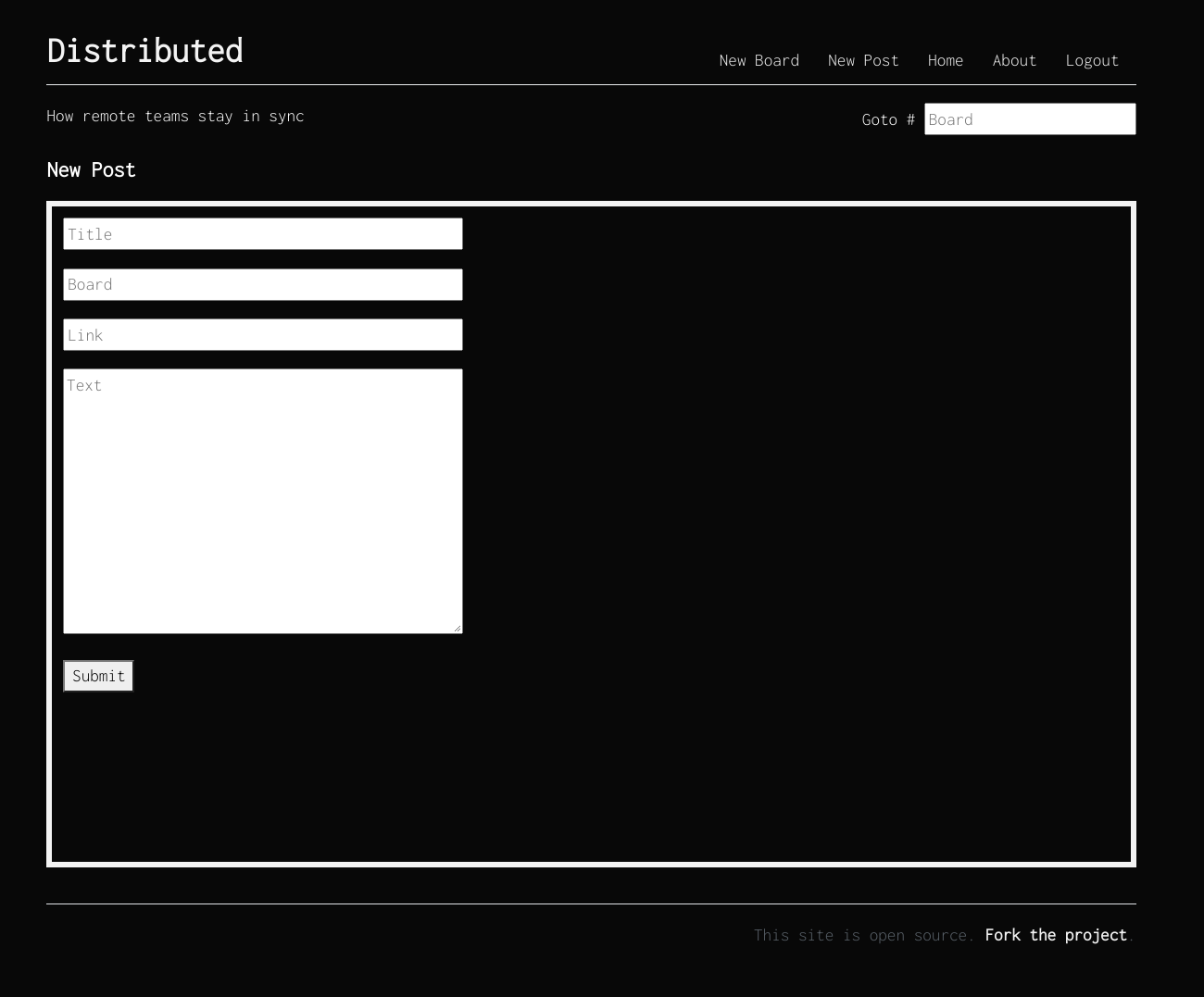Click the Distributed site logo
Viewport: 1204px width, 997px height.
pyautogui.click(x=144, y=51)
